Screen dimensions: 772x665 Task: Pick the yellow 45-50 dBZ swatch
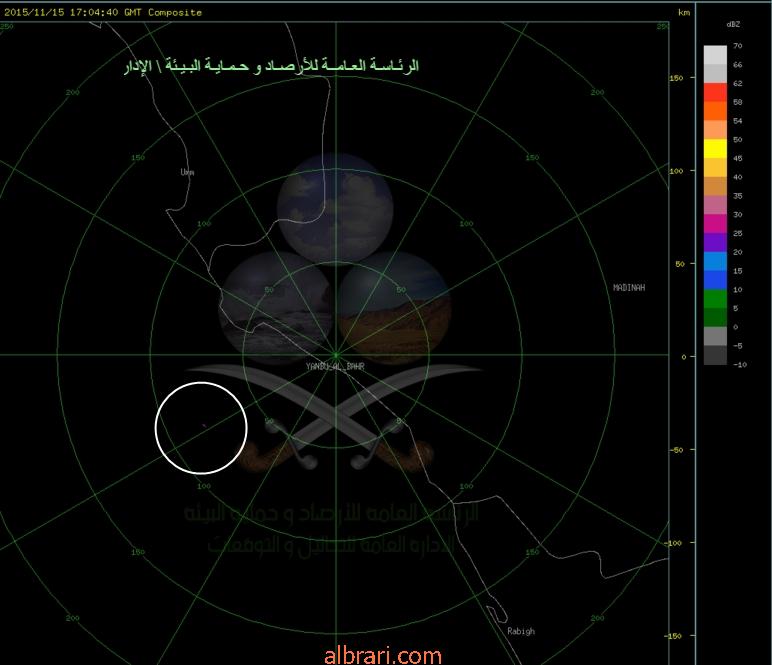715,149
